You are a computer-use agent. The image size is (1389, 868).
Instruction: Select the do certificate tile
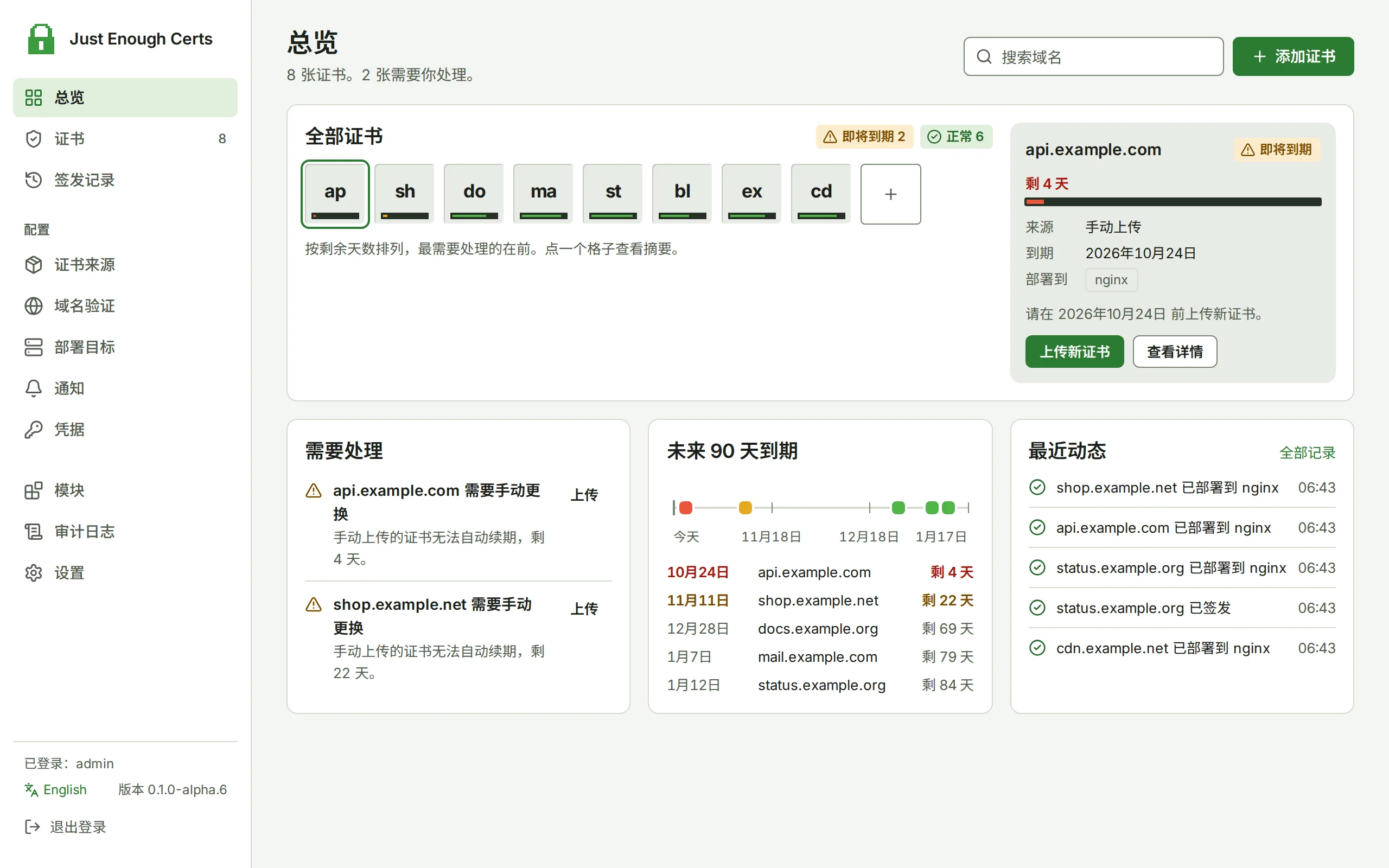(x=474, y=194)
